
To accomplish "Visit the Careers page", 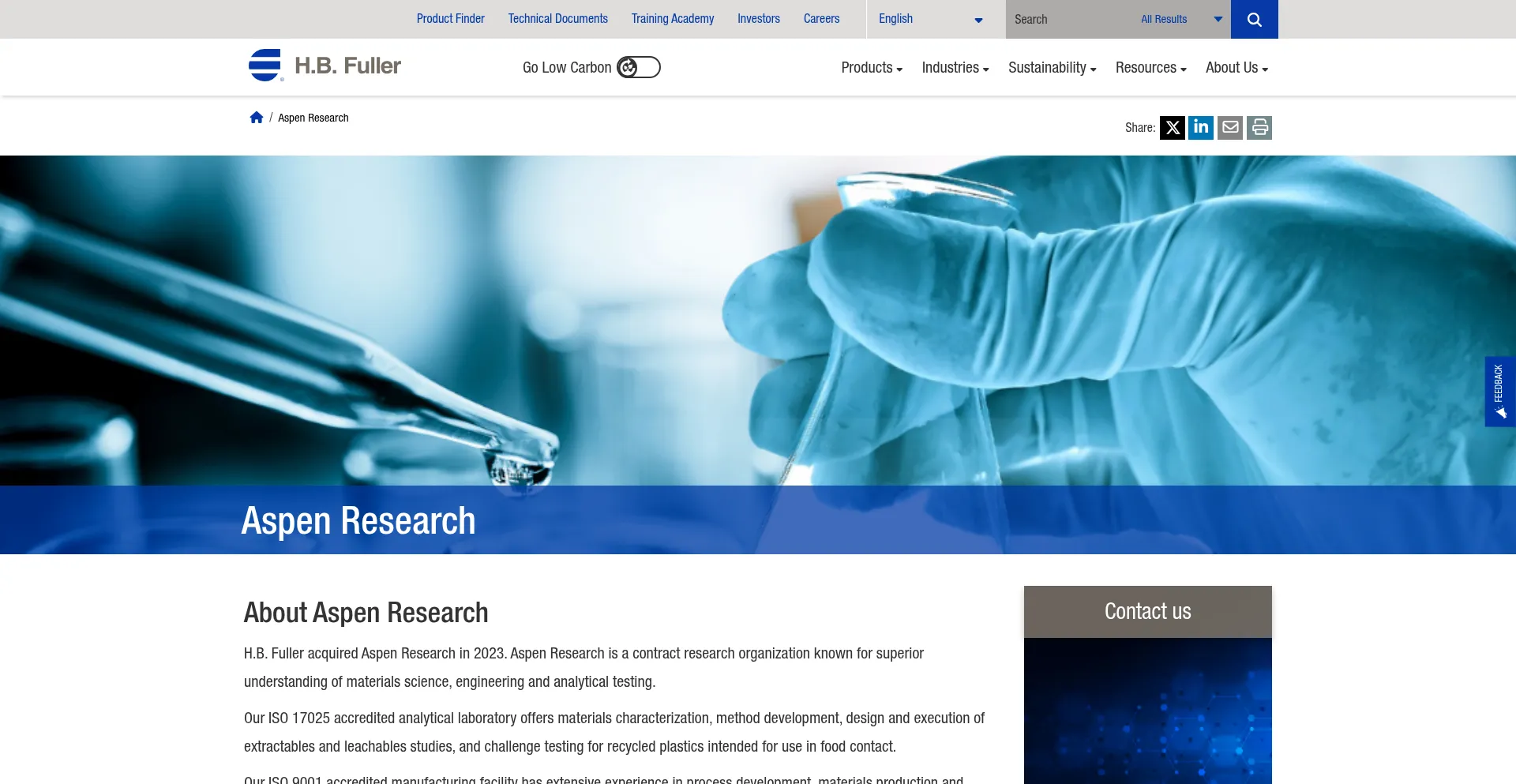I will tap(821, 19).
